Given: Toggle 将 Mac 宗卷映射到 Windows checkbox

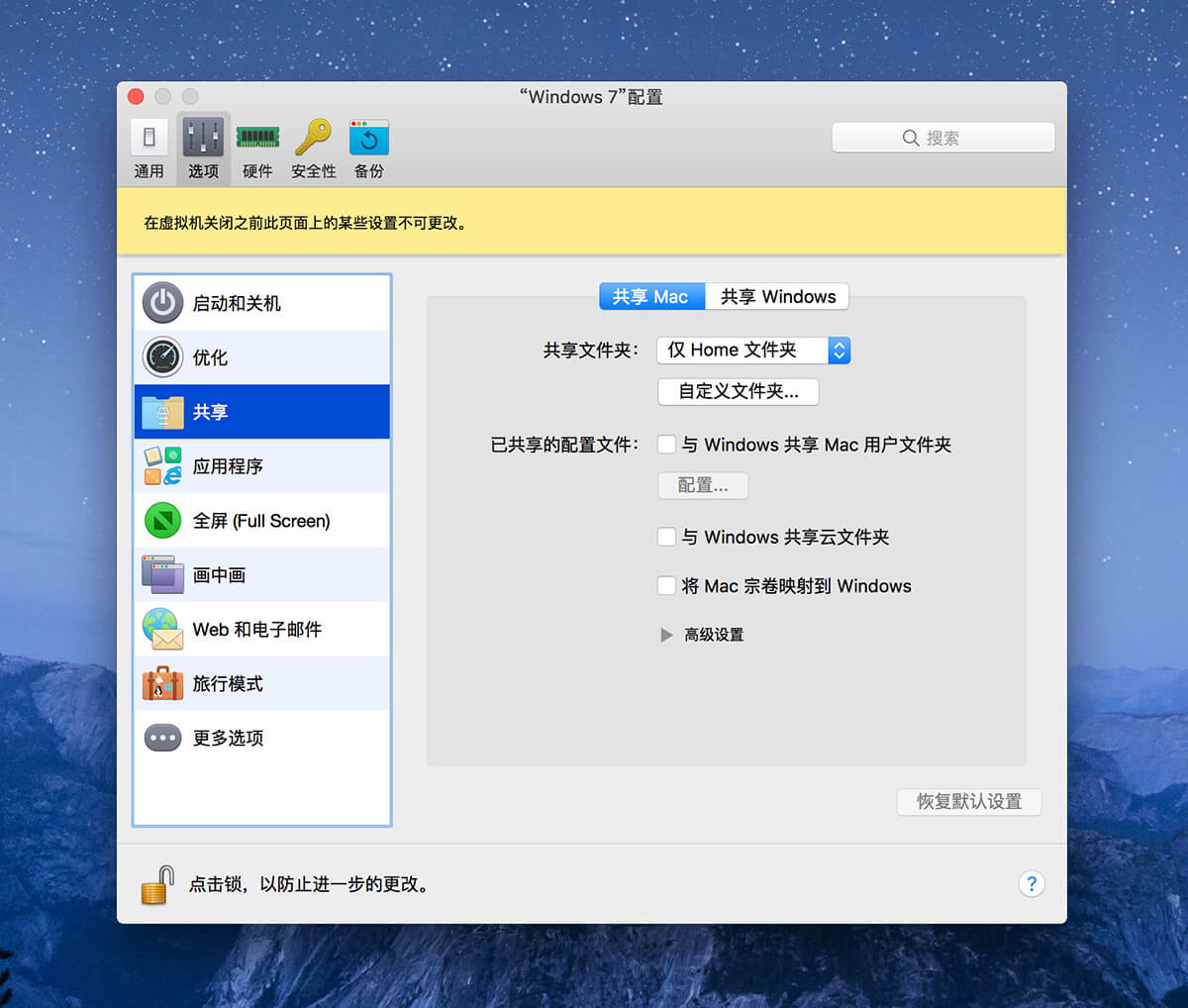Looking at the screenshot, I should click(x=667, y=585).
